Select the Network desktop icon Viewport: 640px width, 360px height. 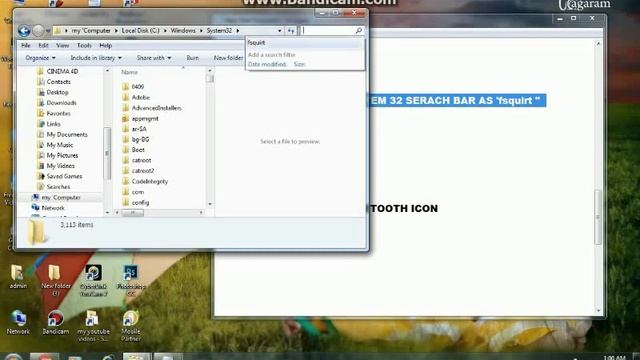click(x=18, y=322)
